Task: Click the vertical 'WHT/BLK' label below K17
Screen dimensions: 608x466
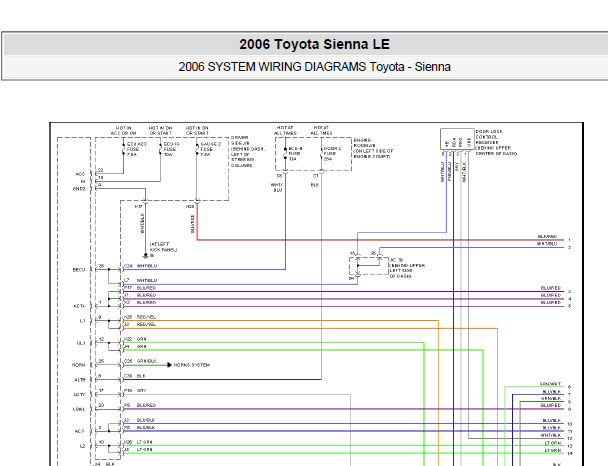Action: (x=142, y=223)
